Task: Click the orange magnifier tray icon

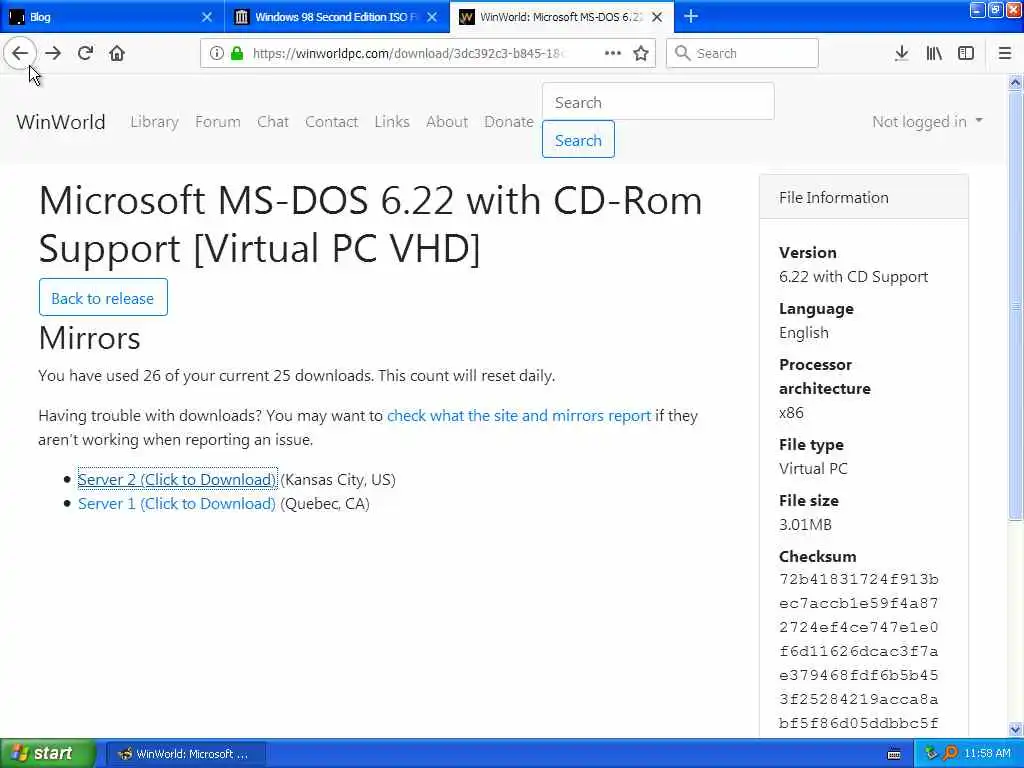Action: point(950,754)
